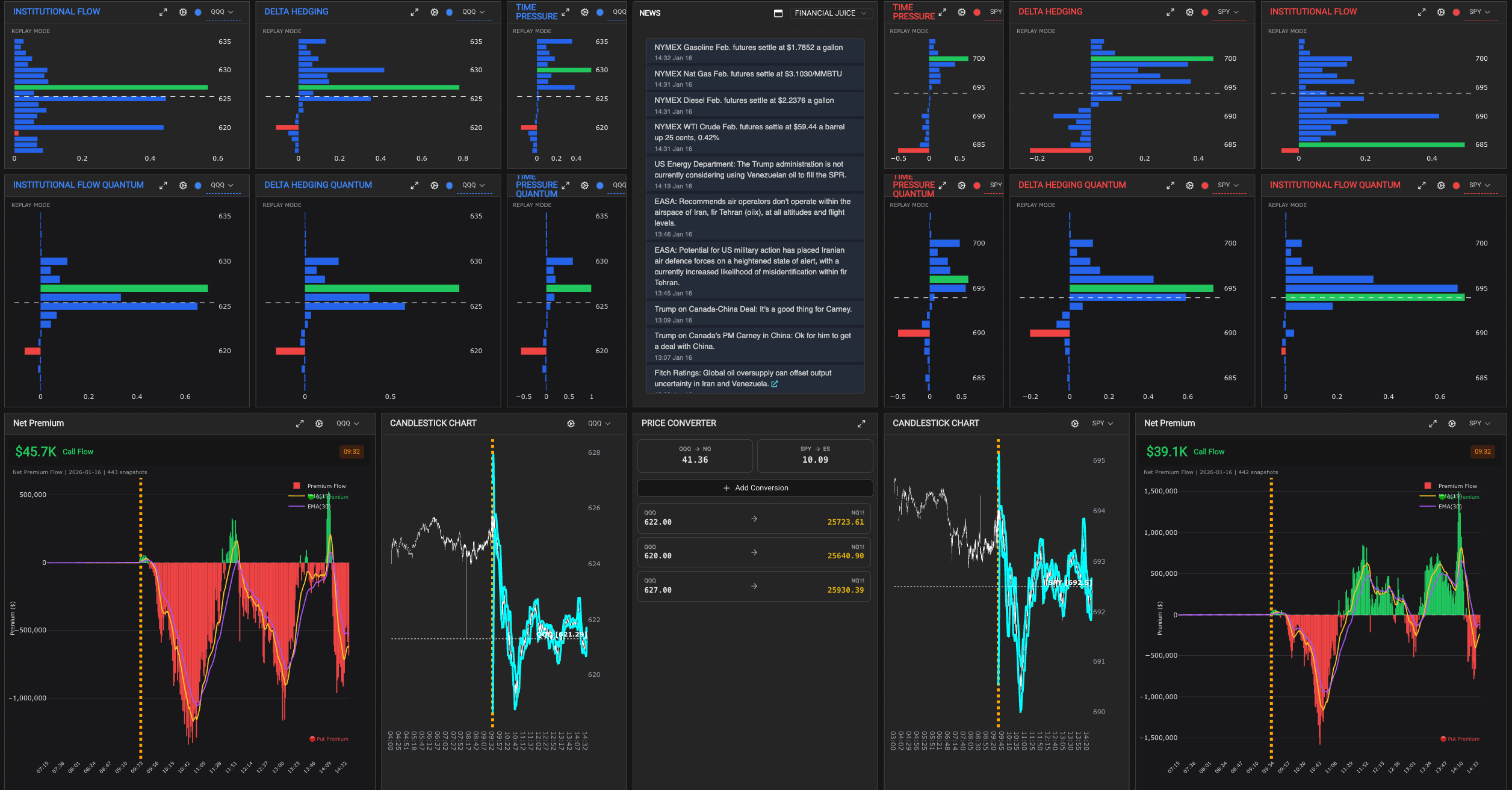Open NYMEX Gasoline futures news item
This screenshot has width=1512, height=790.
[755, 52]
